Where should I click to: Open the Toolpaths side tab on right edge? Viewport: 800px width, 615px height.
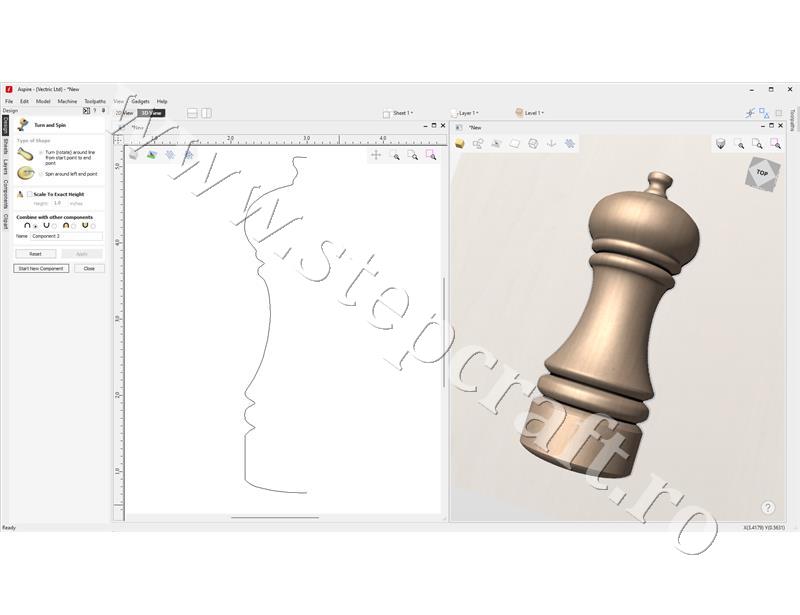point(792,120)
